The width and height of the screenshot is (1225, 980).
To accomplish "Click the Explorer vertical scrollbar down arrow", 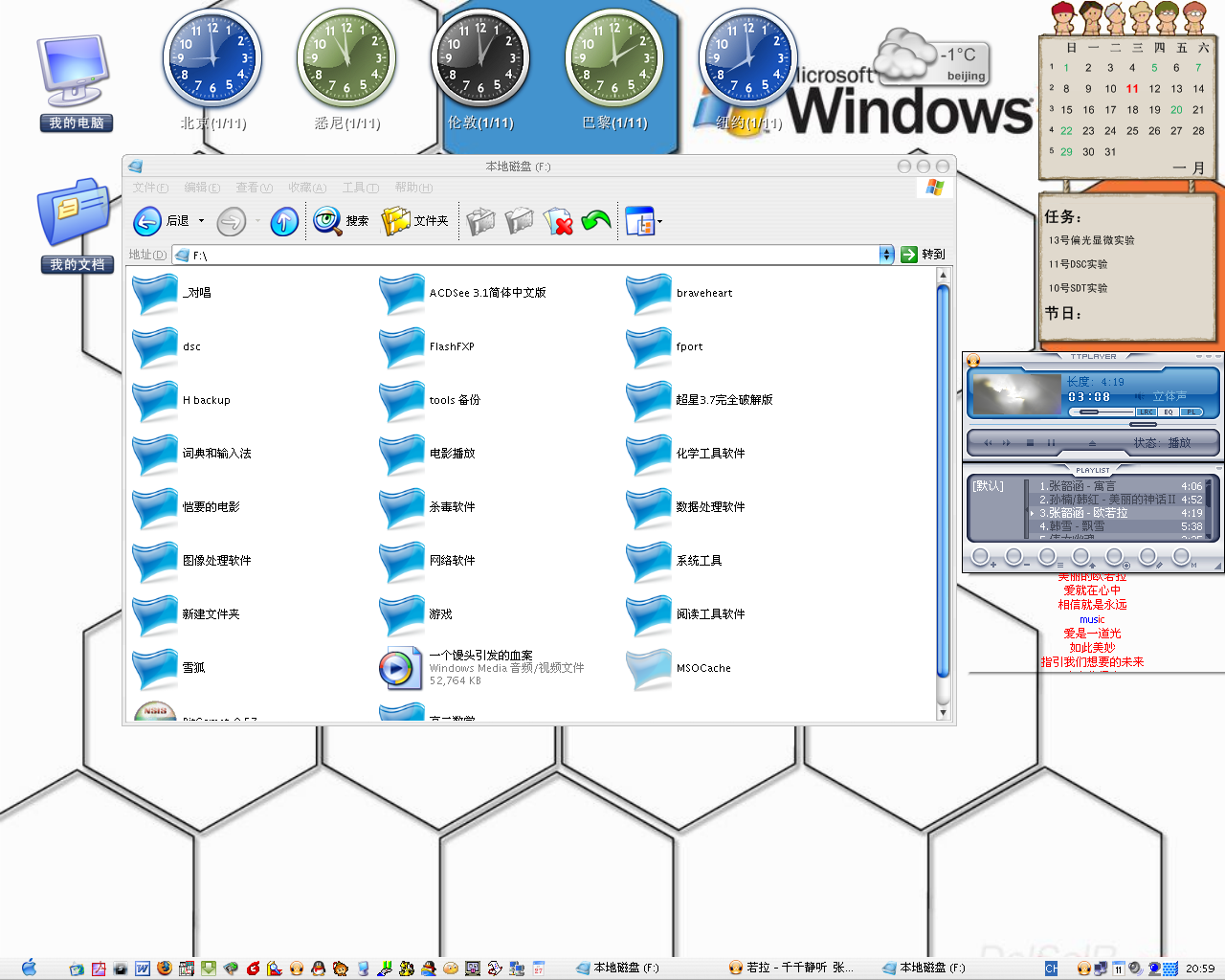I will pos(943,712).
